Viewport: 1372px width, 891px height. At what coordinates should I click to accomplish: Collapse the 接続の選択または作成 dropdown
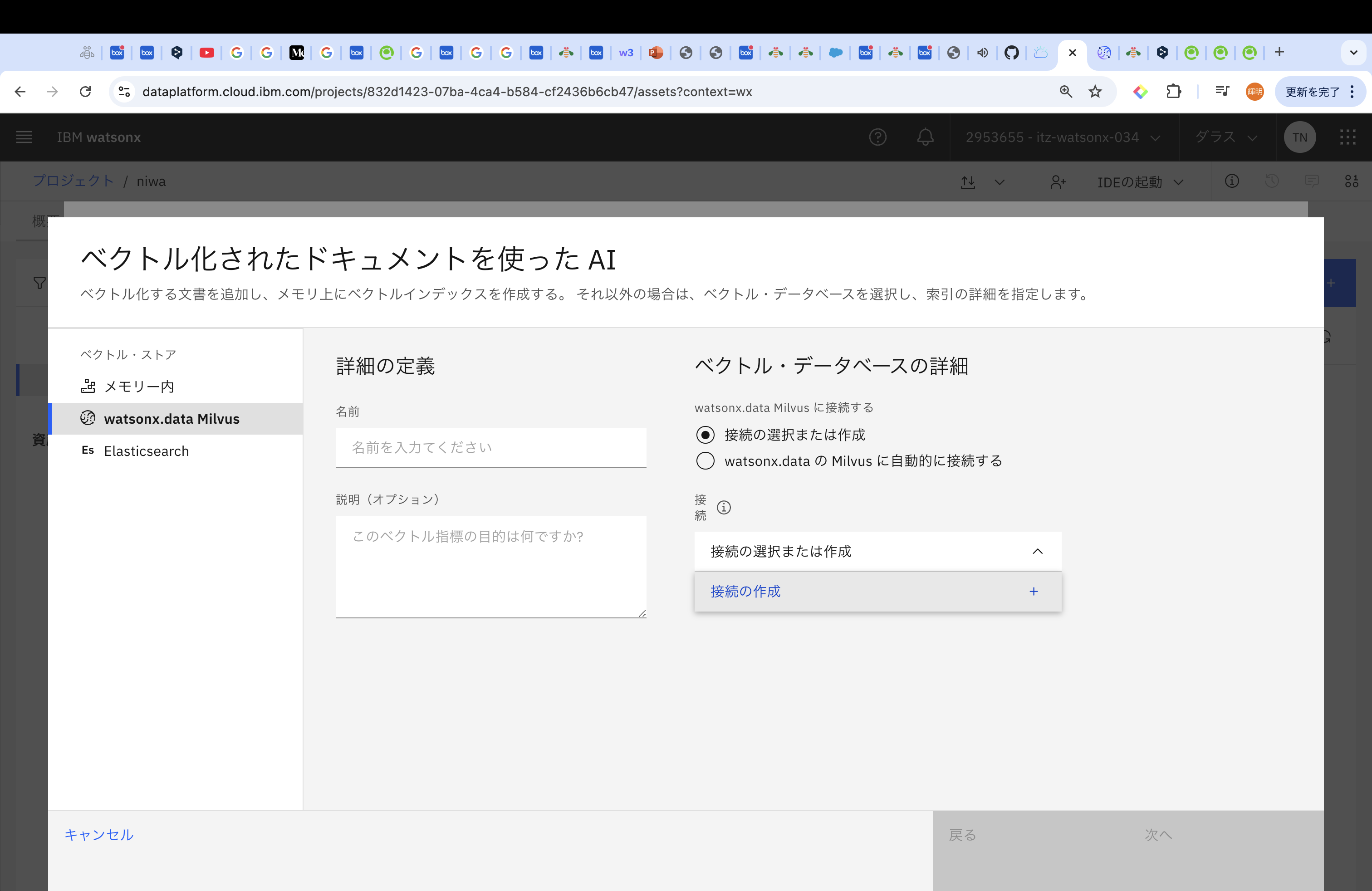point(1037,552)
